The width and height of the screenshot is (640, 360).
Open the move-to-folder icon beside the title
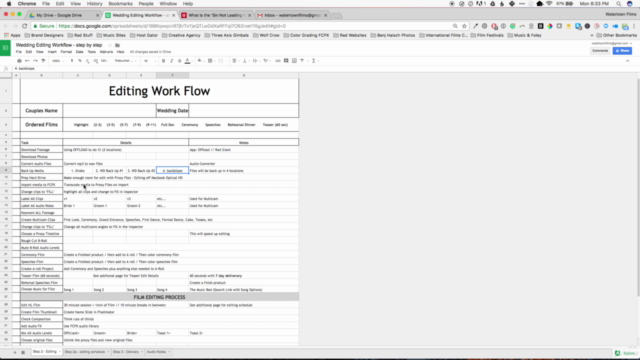(x=118, y=45)
